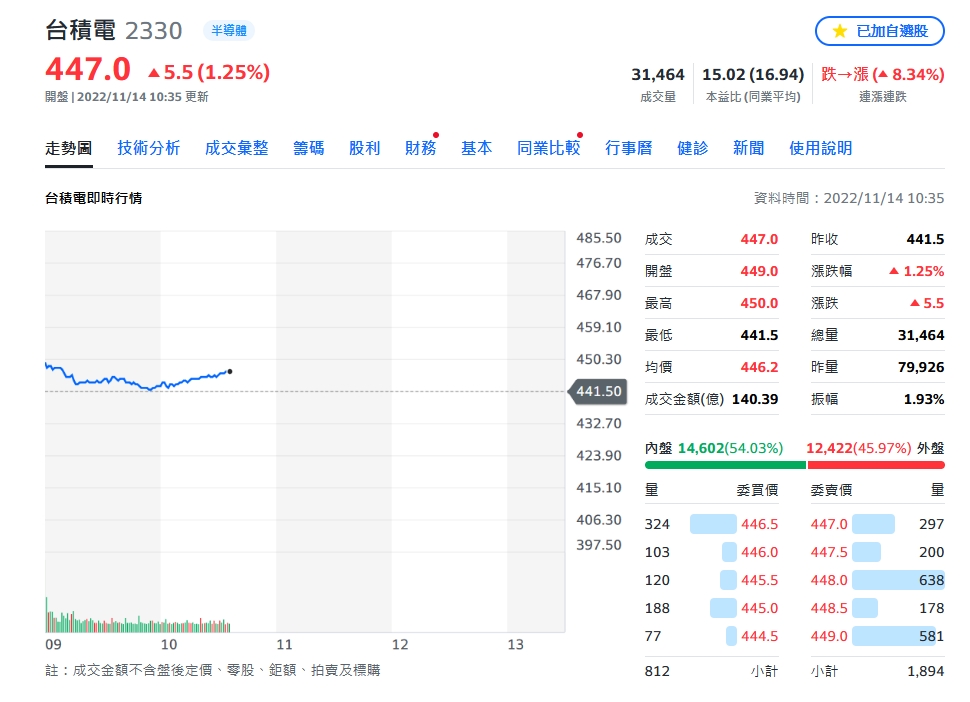Click the 446.5 bid price row
Screen dimensions: 970x702
pos(711,524)
